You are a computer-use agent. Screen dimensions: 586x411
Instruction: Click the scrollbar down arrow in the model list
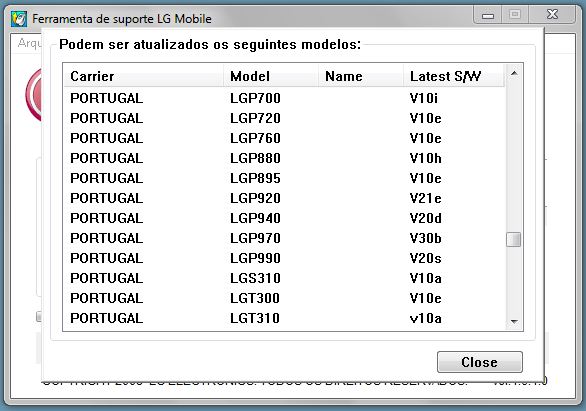pos(514,321)
